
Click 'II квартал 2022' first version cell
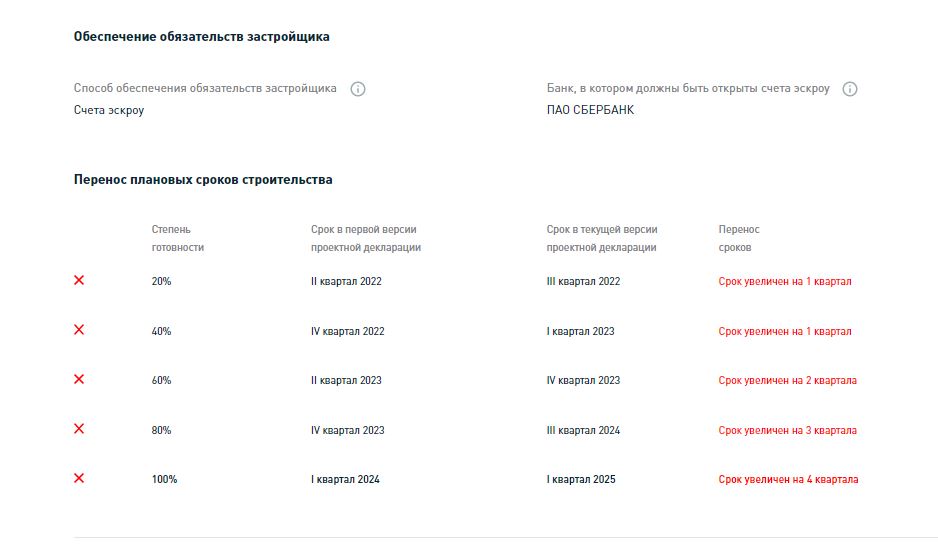346,281
